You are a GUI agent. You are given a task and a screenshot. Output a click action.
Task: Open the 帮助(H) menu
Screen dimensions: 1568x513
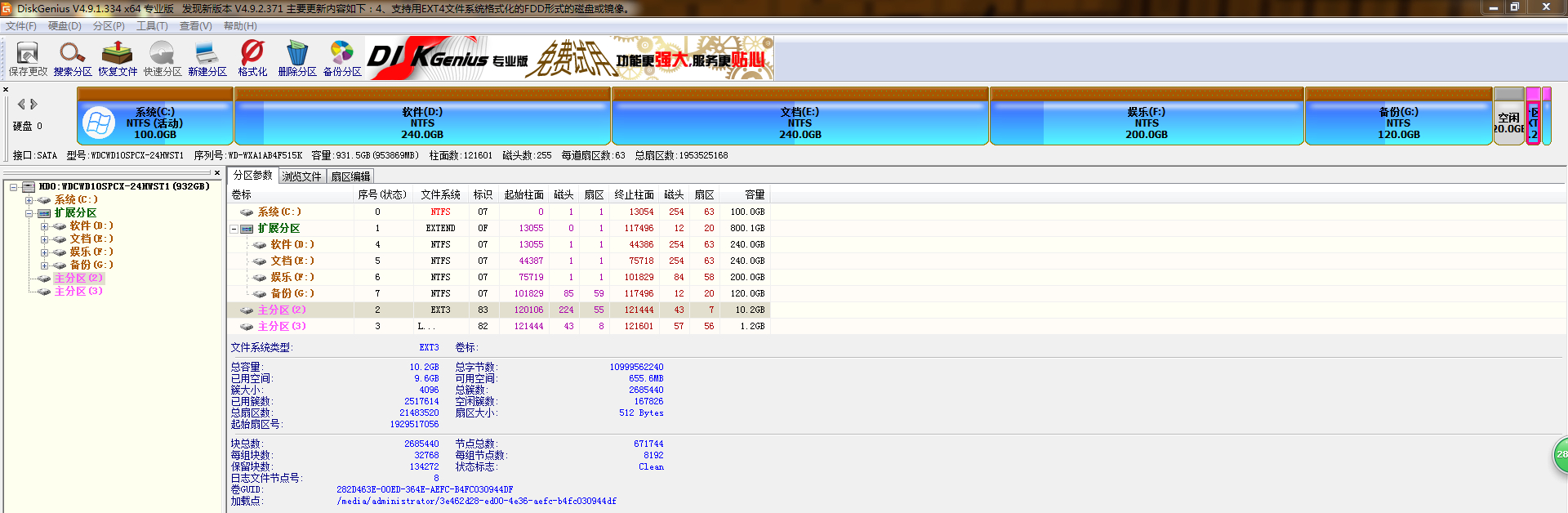tap(240, 26)
